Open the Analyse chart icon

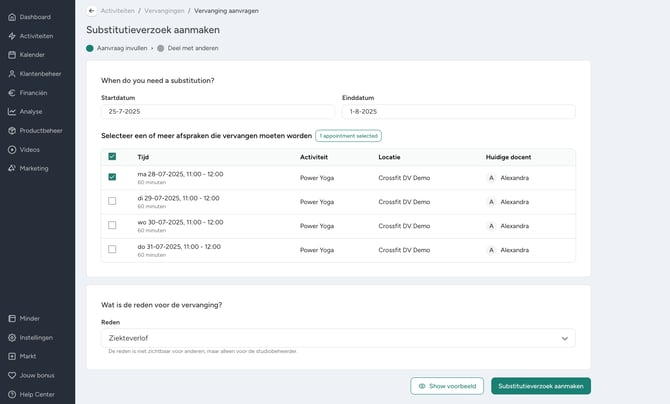[x=12, y=112]
